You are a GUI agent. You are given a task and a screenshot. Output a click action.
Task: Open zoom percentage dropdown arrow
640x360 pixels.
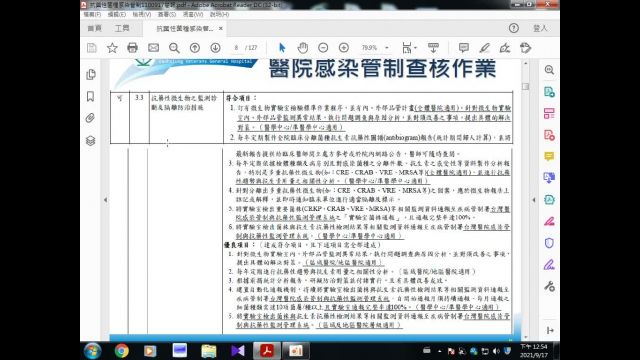coord(387,48)
